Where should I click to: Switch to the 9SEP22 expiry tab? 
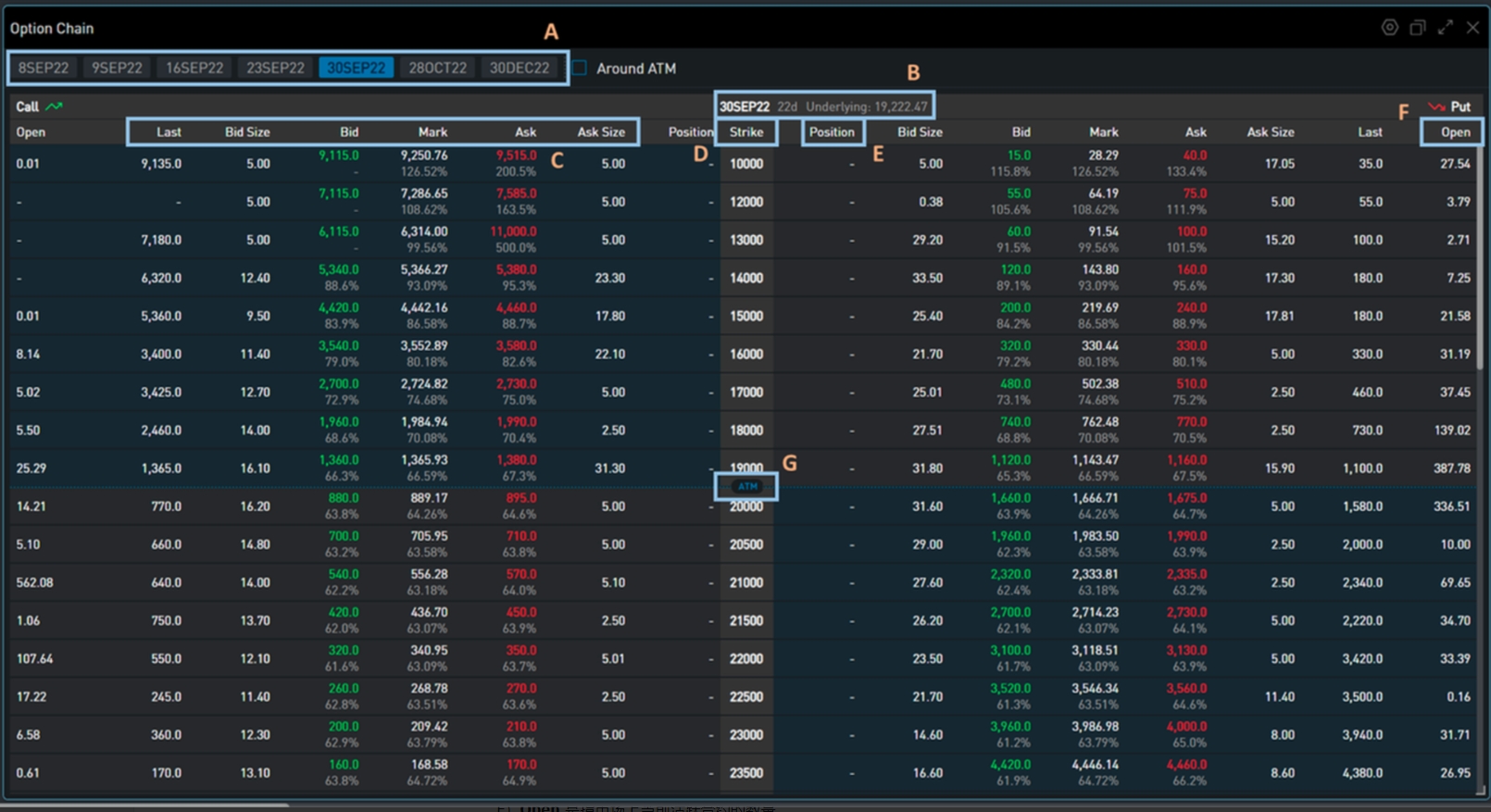[x=117, y=68]
